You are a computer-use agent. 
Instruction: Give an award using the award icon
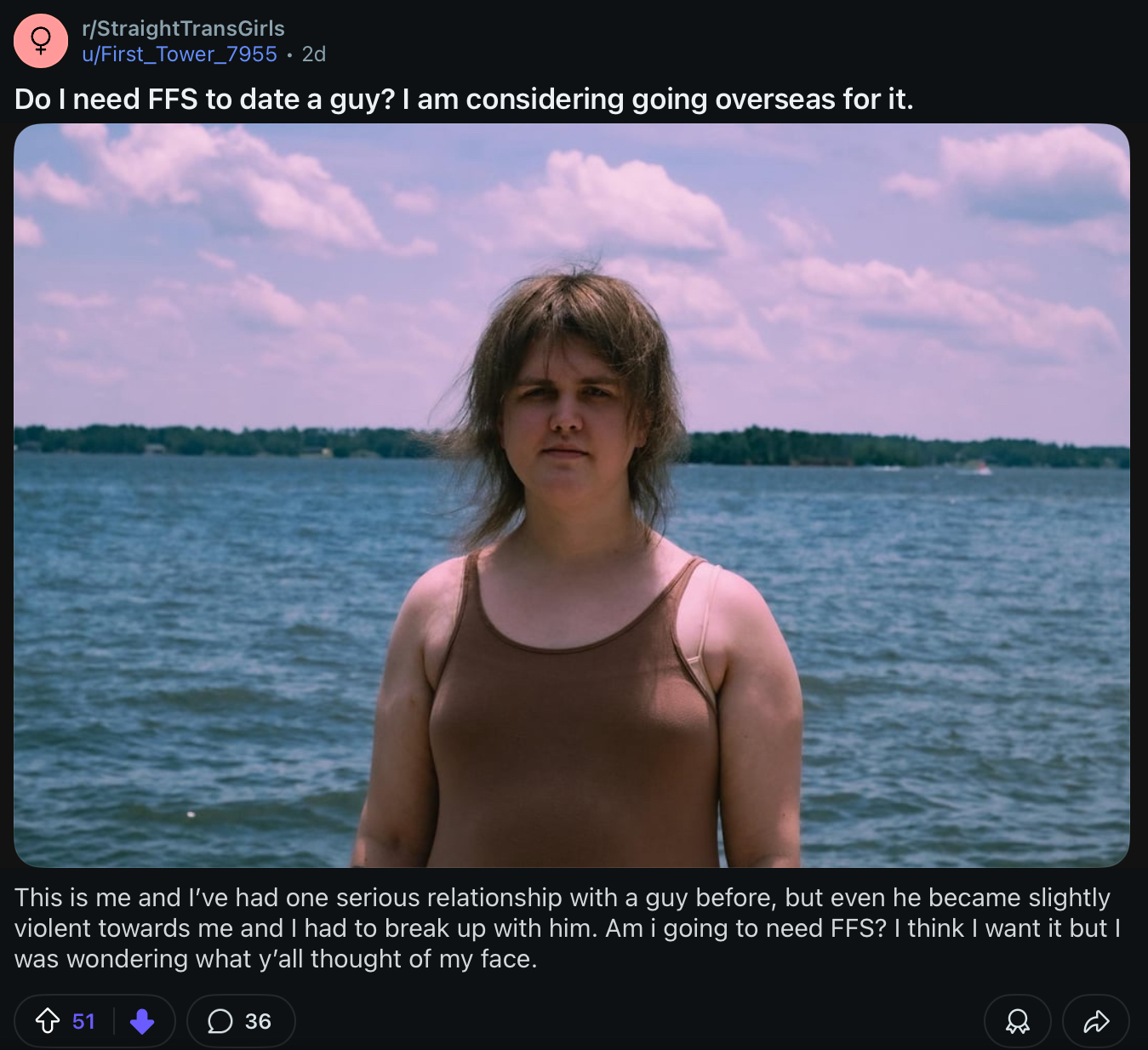[x=1018, y=1021]
